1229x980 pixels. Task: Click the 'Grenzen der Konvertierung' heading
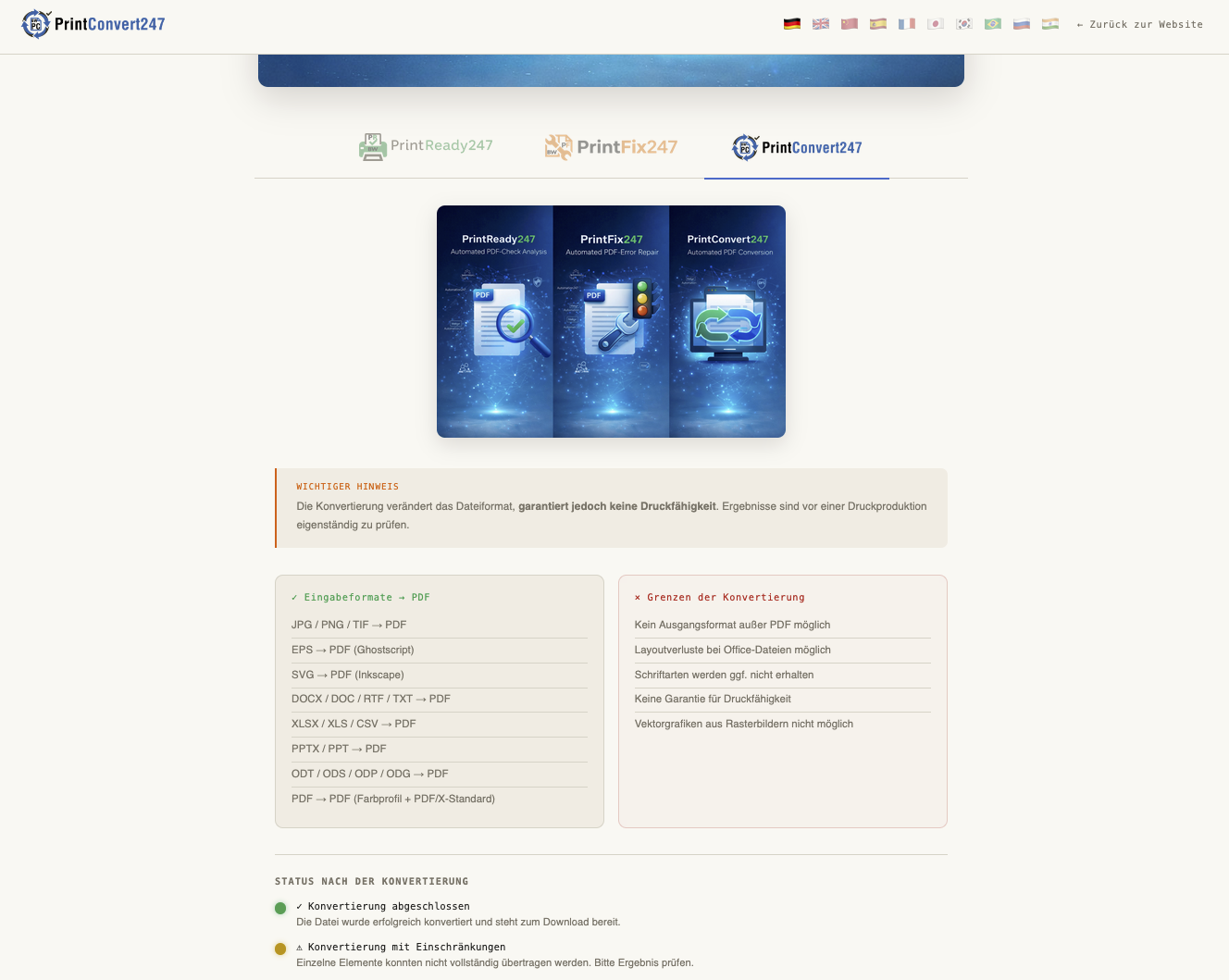720,598
